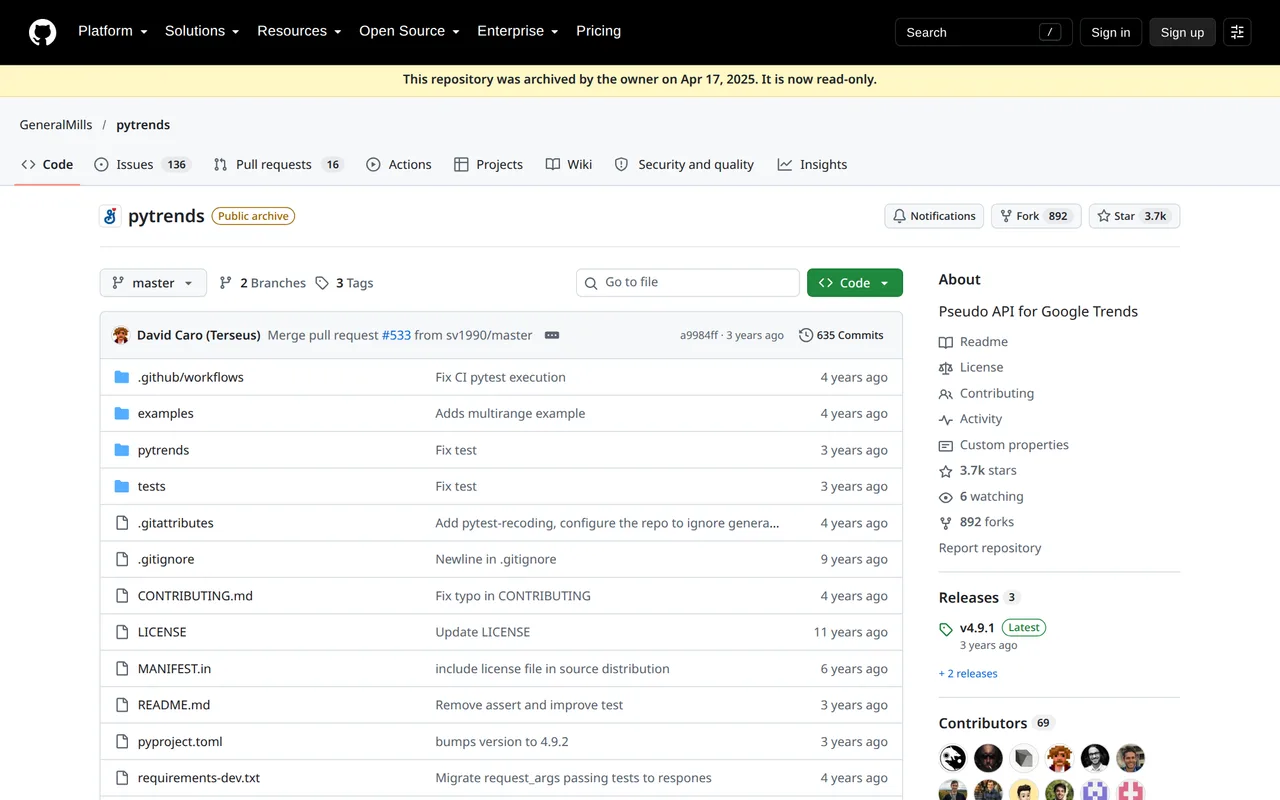This screenshot has height=800, width=1280.
Task: Click the pytrends repository avatar icon
Action: pyautogui.click(x=110, y=216)
